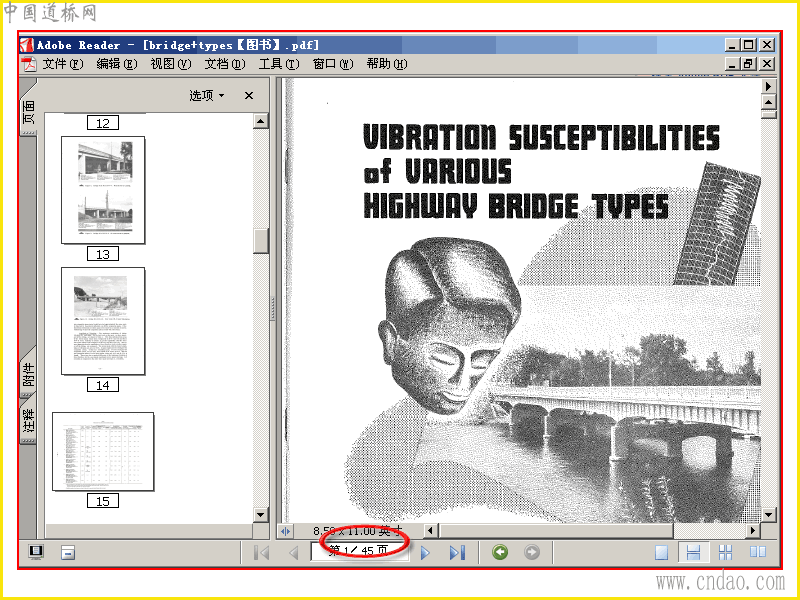The height and width of the screenshot is (600, 800).
Task: Click the page size 8.50 x 11.00 text
Action: coord(357,531)
